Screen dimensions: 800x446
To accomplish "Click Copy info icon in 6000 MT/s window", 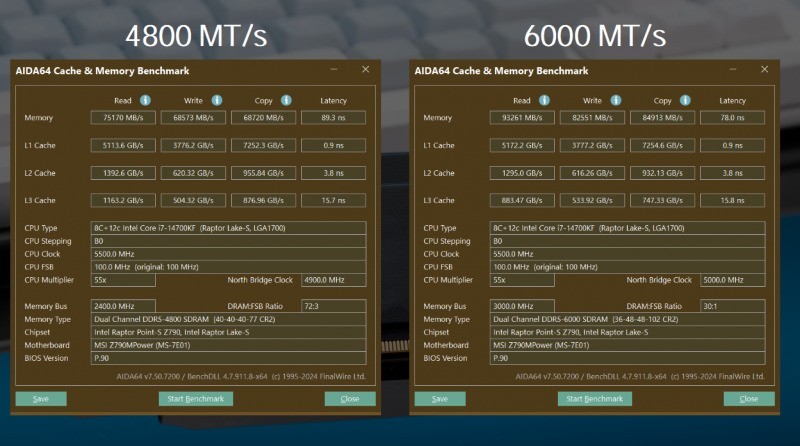I will [x=685, y=100].
